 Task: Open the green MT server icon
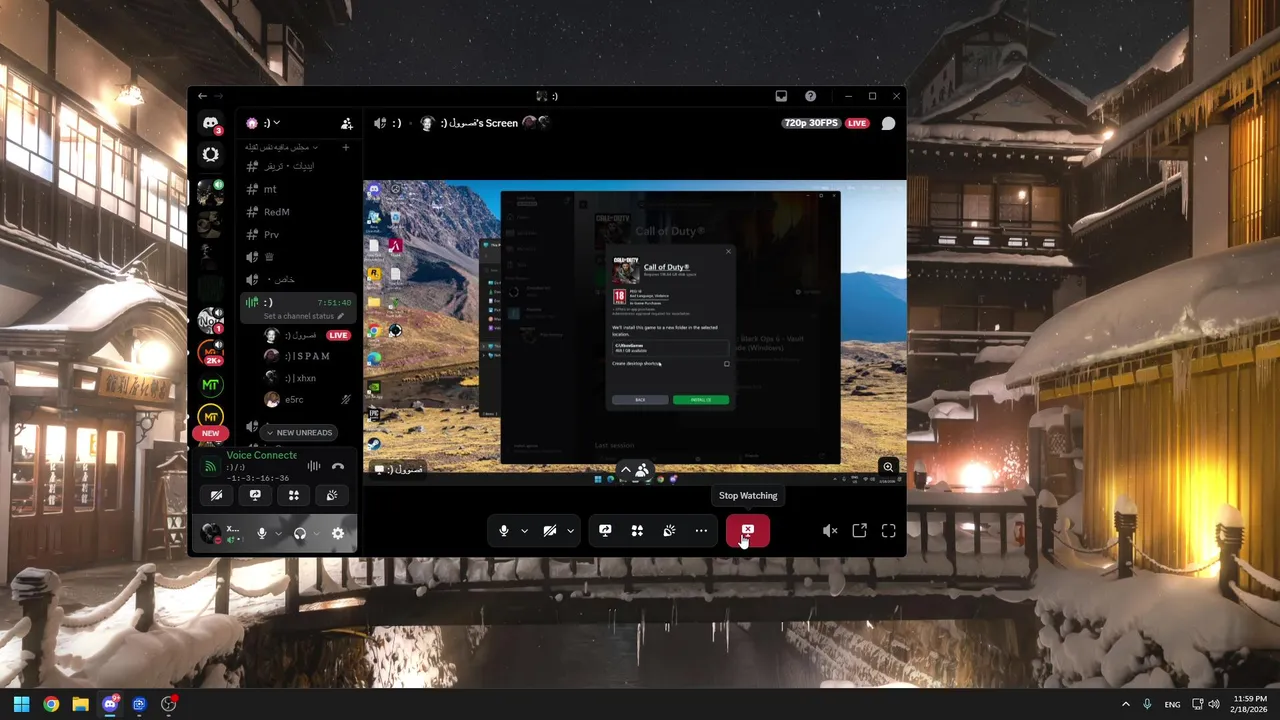coord(210,384)
